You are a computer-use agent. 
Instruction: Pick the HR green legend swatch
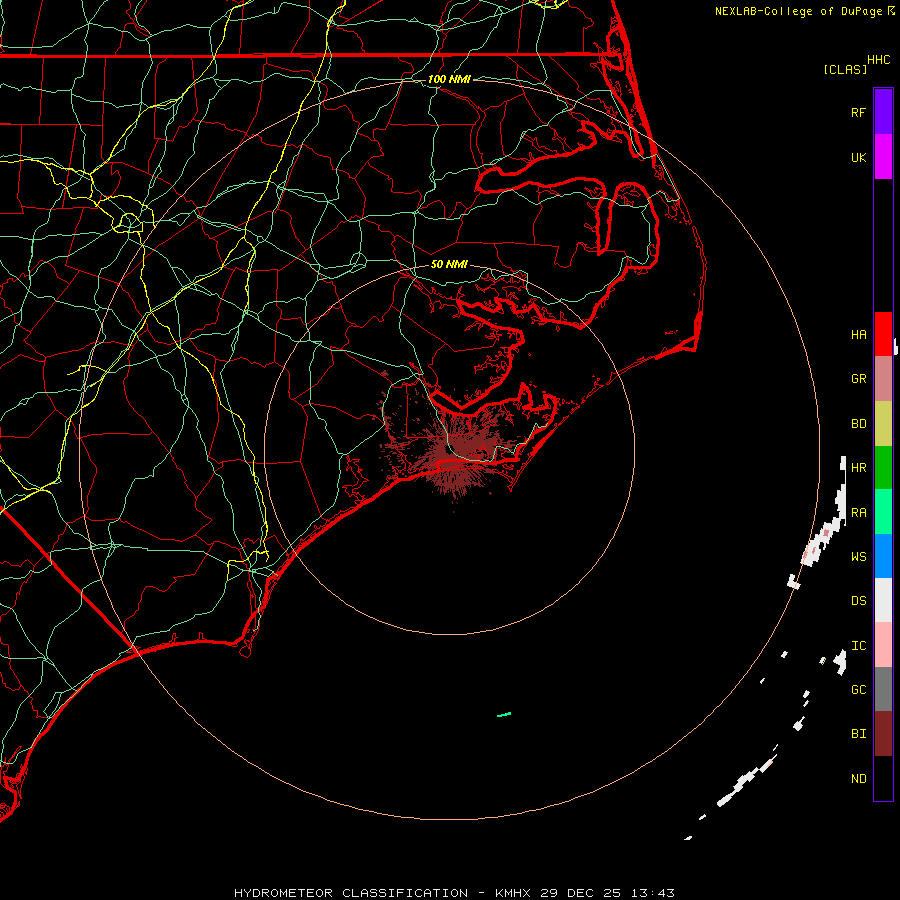tap(883, 468)
